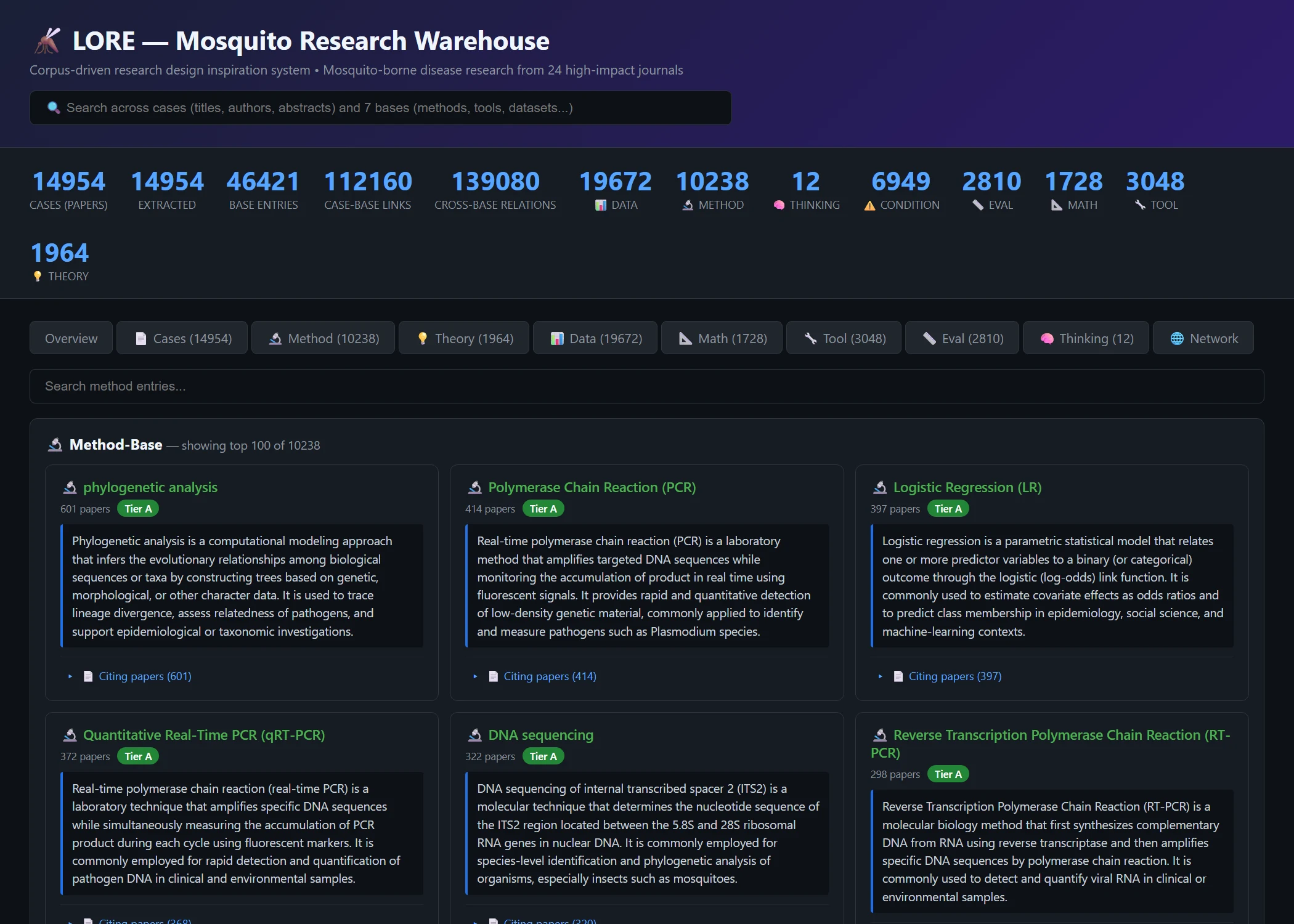The width and height of the screenshot is (1294, 924).
Task: Select the Math (1728) tab
Action: click(x=722, y=338)
